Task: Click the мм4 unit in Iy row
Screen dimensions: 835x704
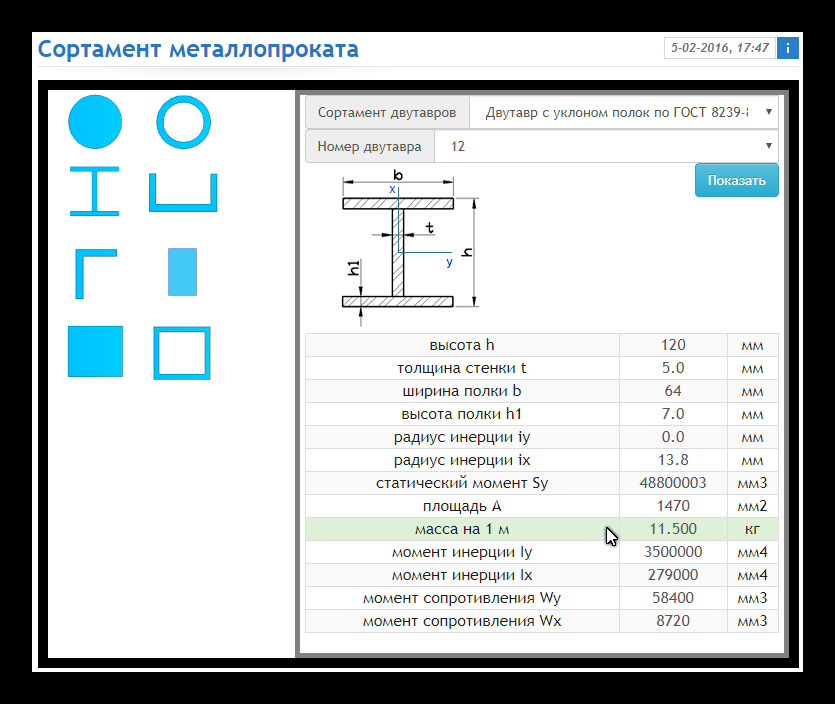Action: click(752, 552)
